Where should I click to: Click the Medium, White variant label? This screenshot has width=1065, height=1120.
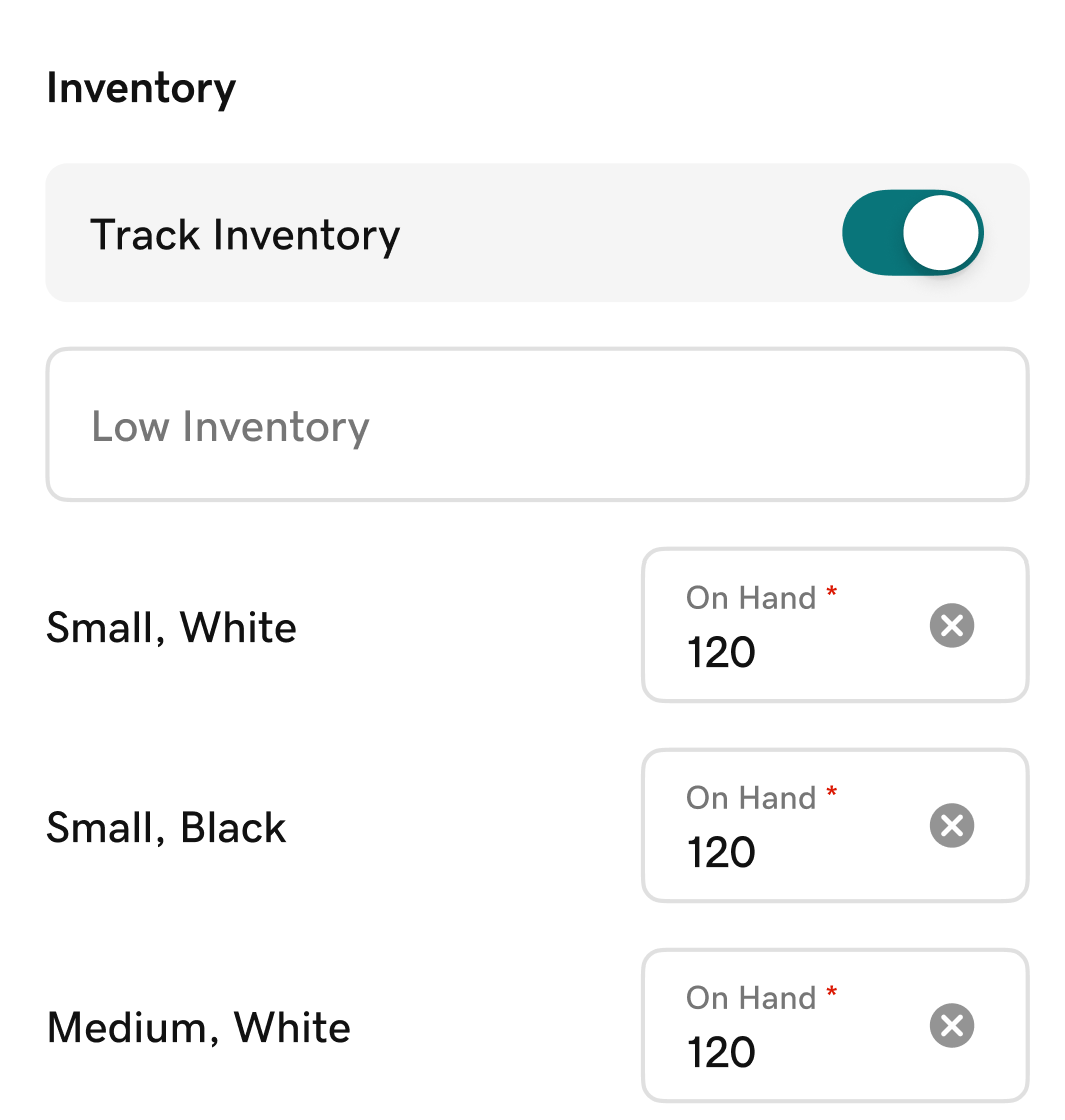pos(198,1026)
